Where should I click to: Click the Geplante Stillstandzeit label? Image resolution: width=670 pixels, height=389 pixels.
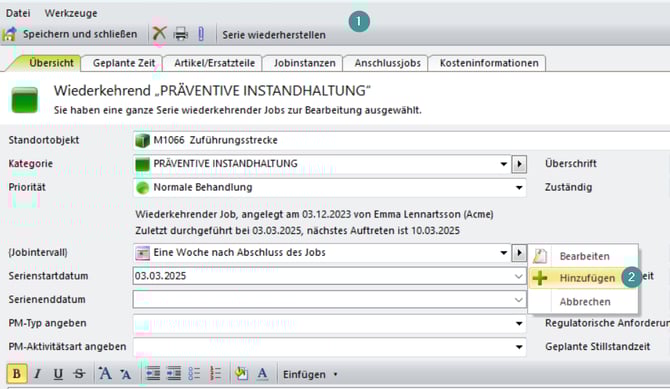(597, 347)
